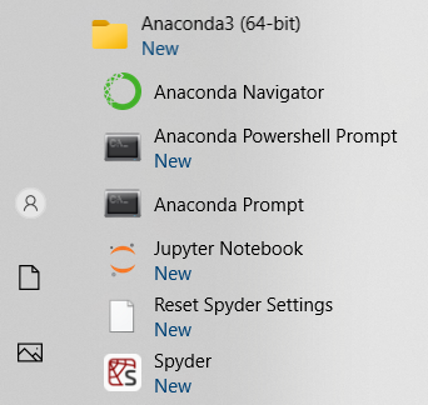Launch Jupyter Notebook from its label

[228, 249]
